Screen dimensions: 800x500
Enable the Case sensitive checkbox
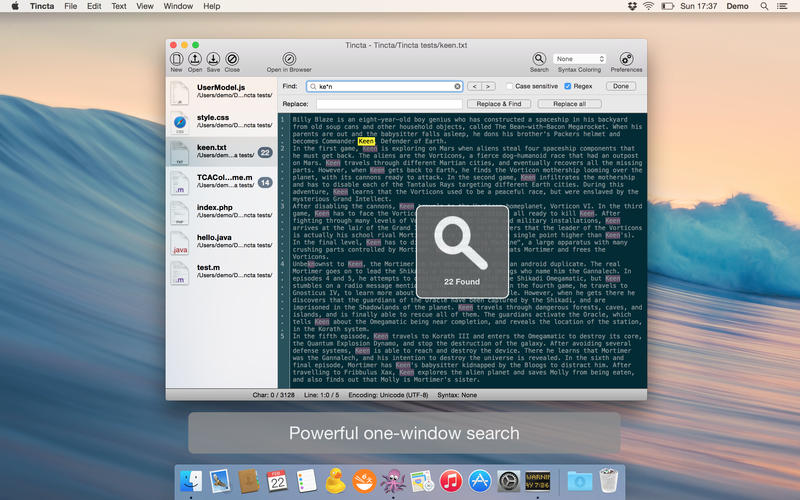coord(508,87)
